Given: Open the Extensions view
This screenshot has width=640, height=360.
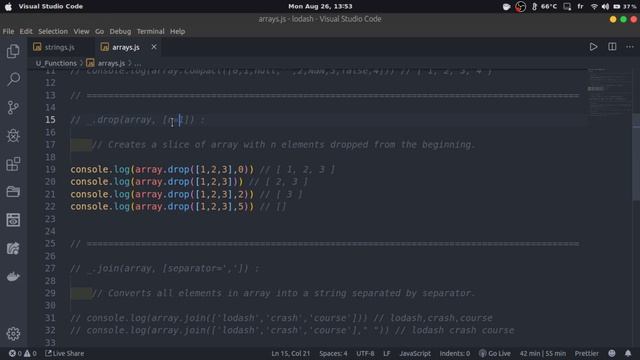Looking at the screenshot, I should (x=13, y=164).
